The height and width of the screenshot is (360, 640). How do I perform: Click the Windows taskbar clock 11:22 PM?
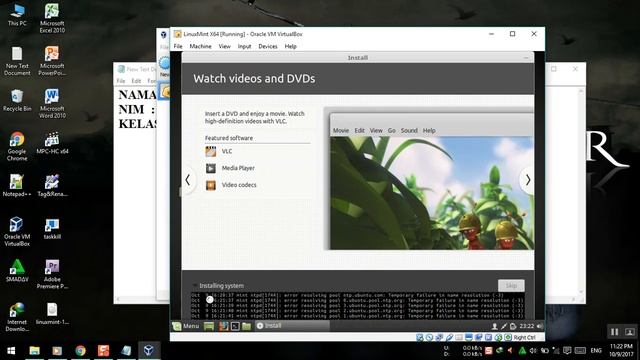pos(621,350)
